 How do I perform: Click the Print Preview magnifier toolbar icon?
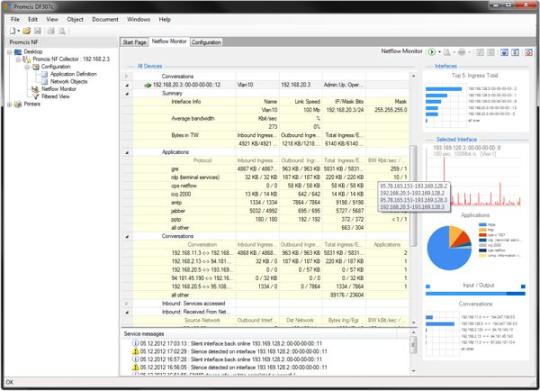tap(62, 31)
